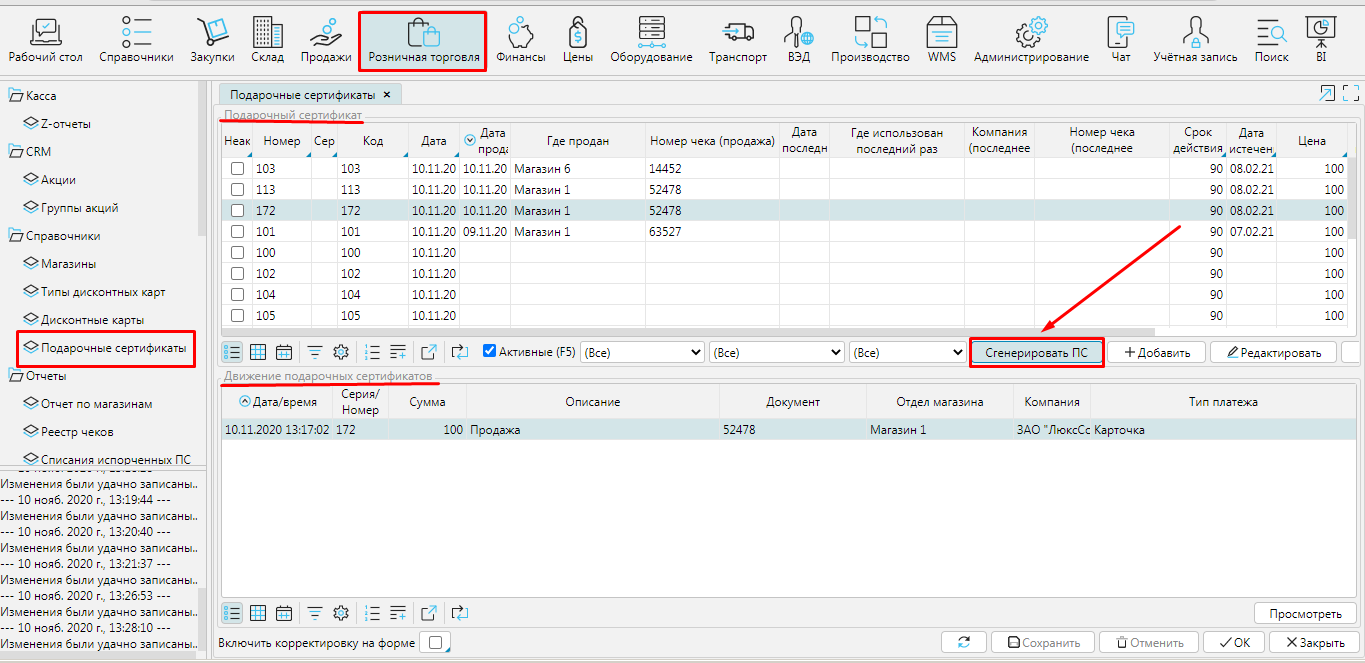Open the WMS module icon
The width and height of the screenshot is (1365, 663).
click(941, 40)
